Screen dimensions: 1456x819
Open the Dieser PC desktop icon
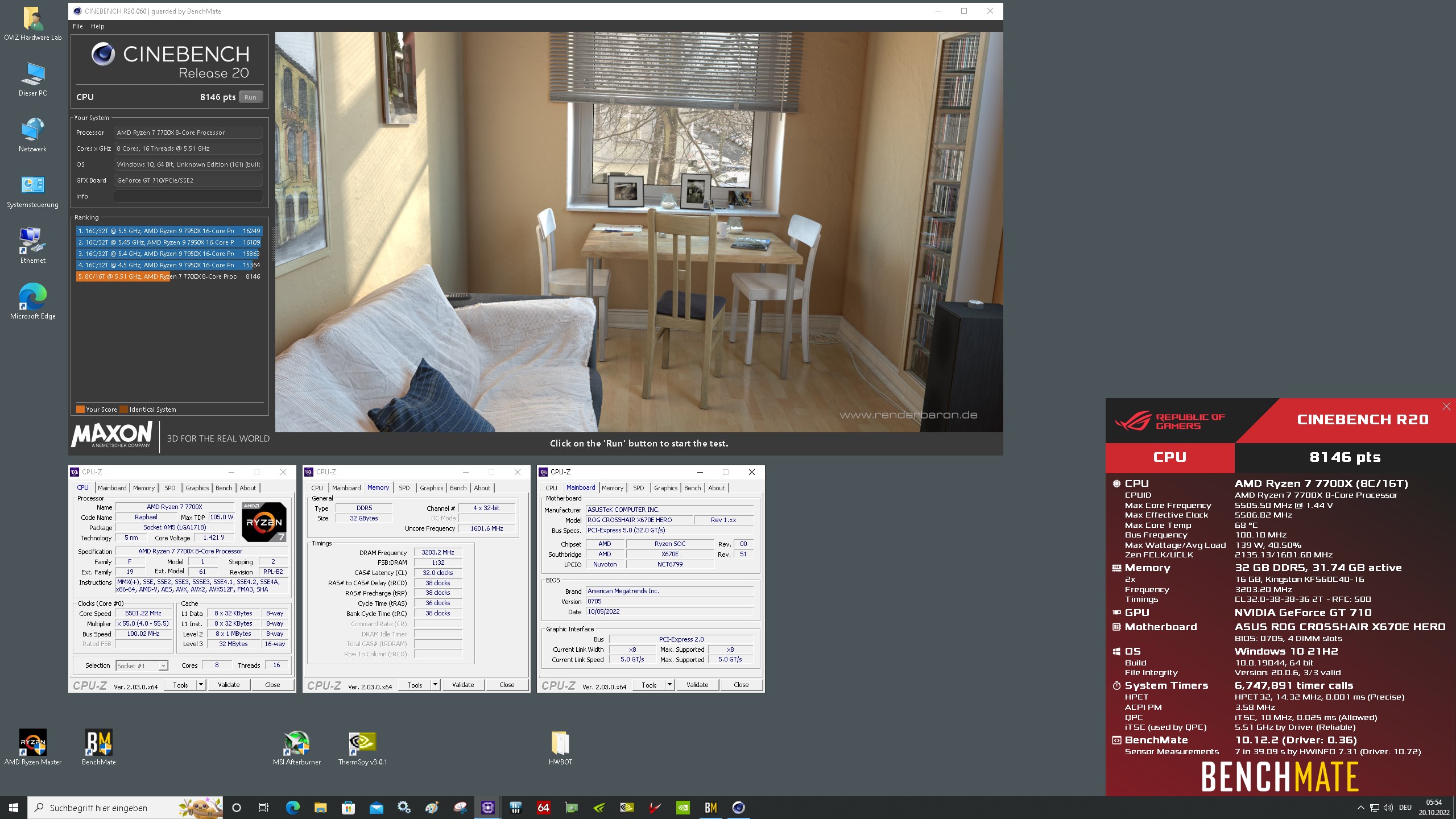click(x=32, y=80)
